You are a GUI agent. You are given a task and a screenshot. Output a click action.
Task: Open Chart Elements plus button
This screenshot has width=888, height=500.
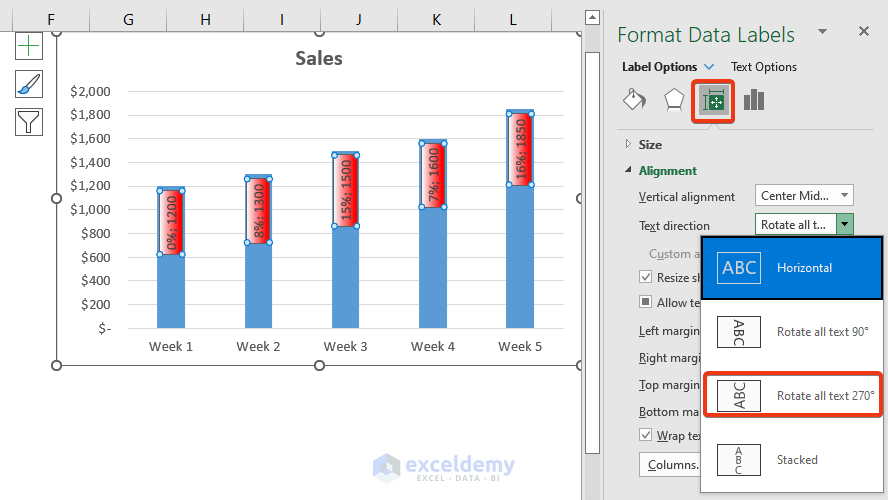click(x=29, y=46)
